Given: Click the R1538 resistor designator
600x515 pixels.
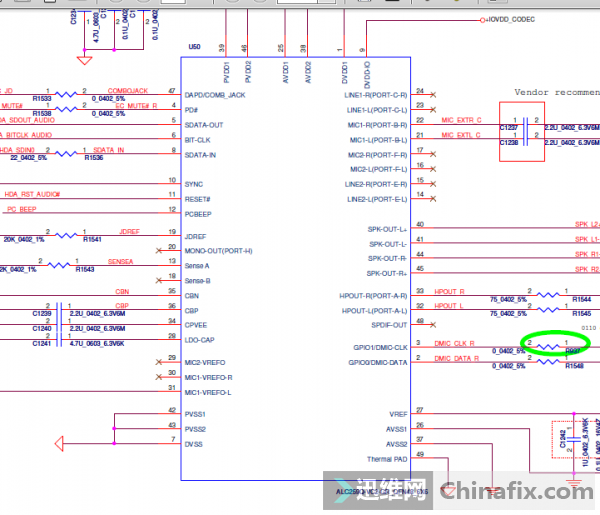Looking at the screenshot, I should click(42, 114).
